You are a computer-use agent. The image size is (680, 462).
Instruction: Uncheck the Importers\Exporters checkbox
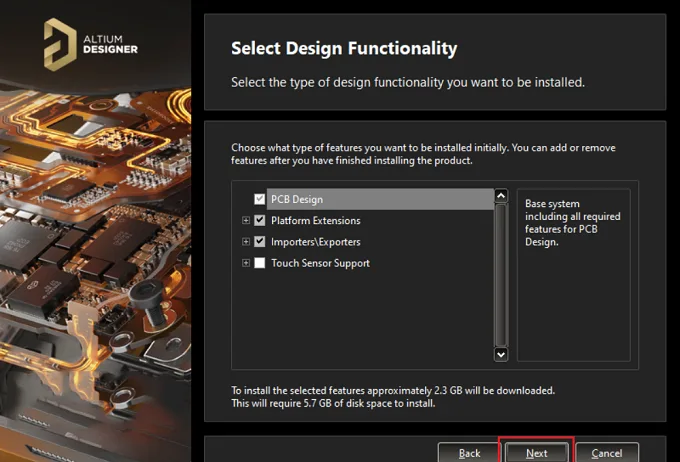click(x=259, y=242)
